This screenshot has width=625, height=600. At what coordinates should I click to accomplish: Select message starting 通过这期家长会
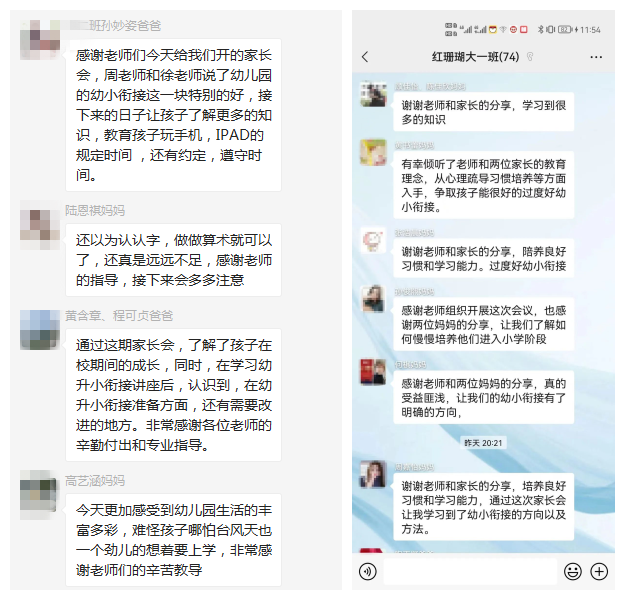click(x=173, y=395)
